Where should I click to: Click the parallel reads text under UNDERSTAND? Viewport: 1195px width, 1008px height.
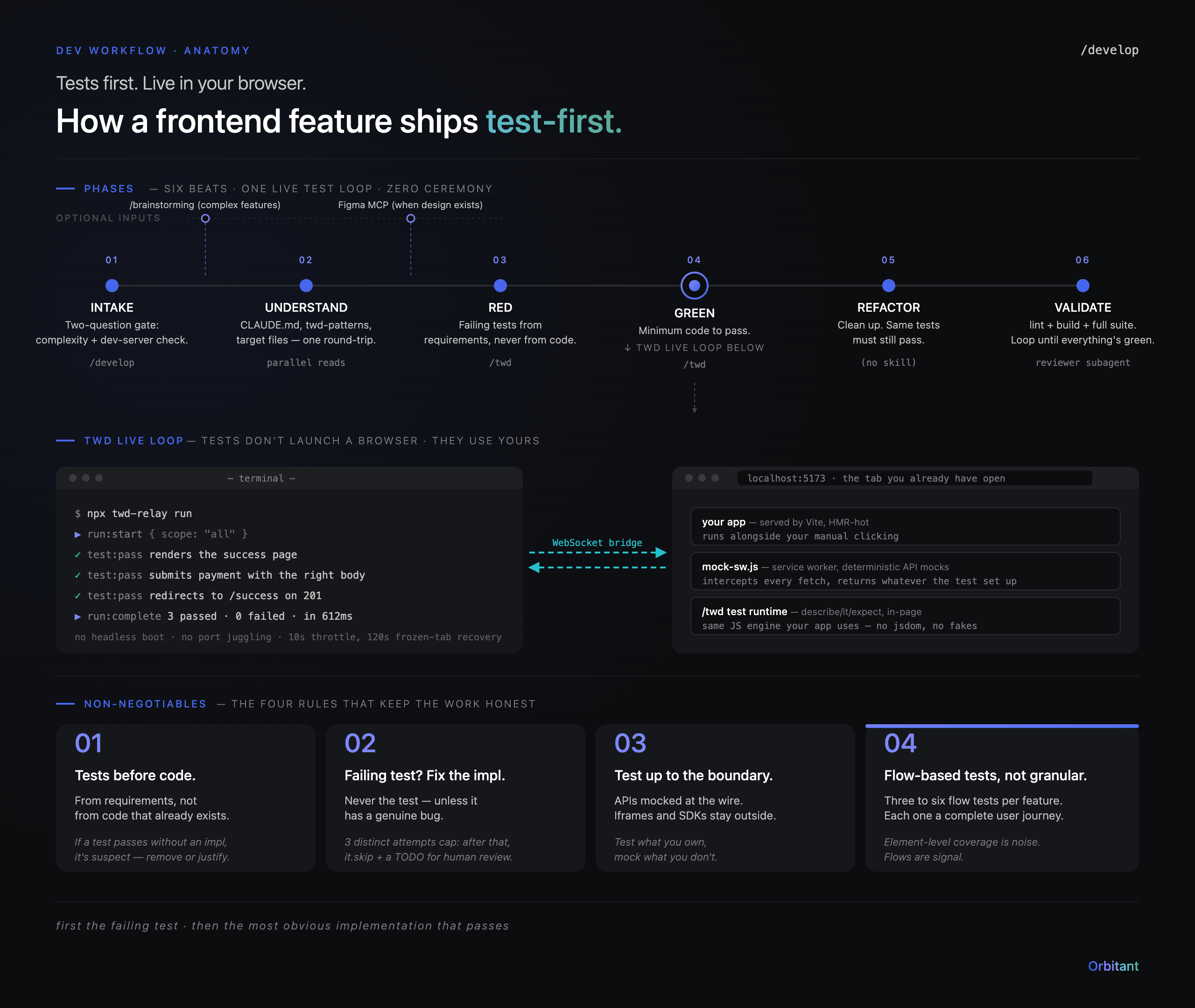point(306,362)
